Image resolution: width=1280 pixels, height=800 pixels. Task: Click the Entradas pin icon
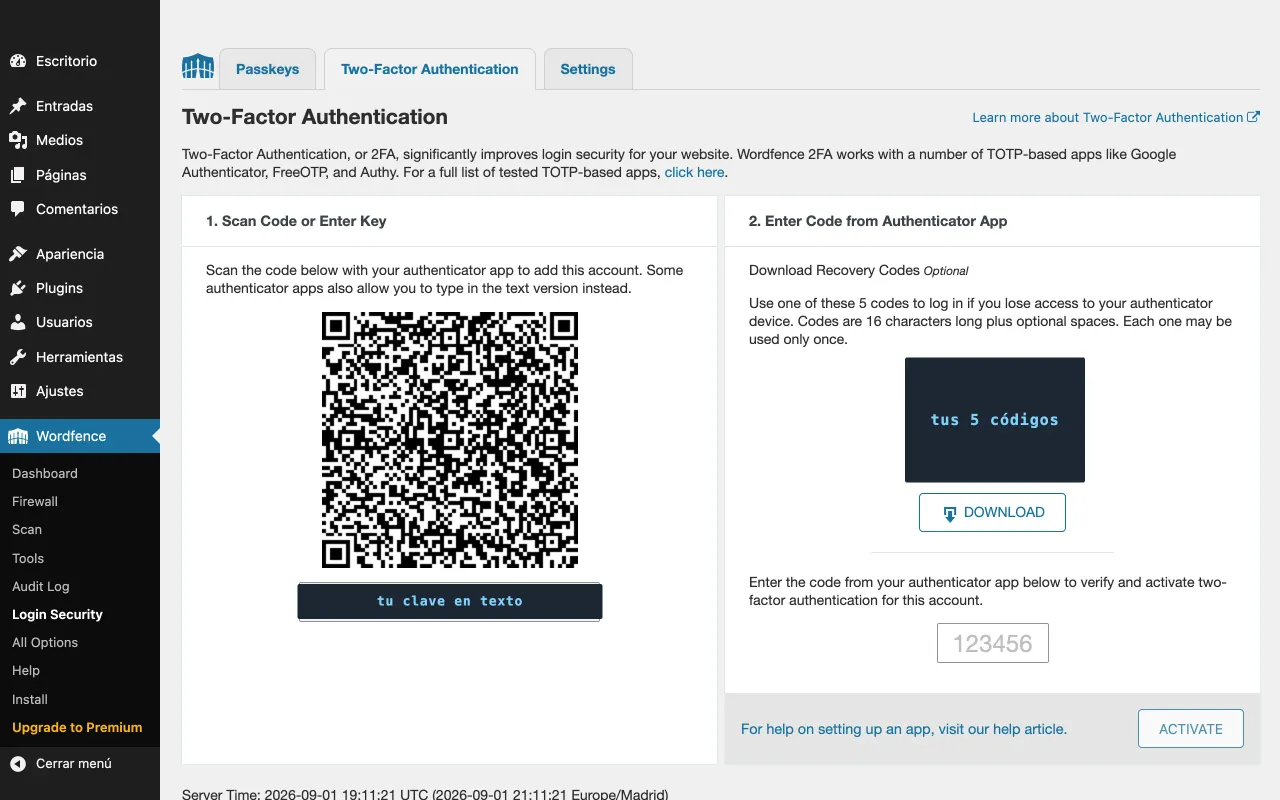18,106
